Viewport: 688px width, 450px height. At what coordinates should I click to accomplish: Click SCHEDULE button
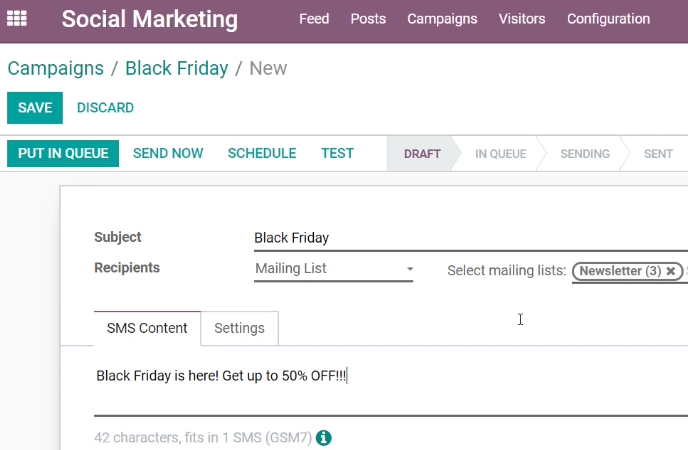pos(262,154)
